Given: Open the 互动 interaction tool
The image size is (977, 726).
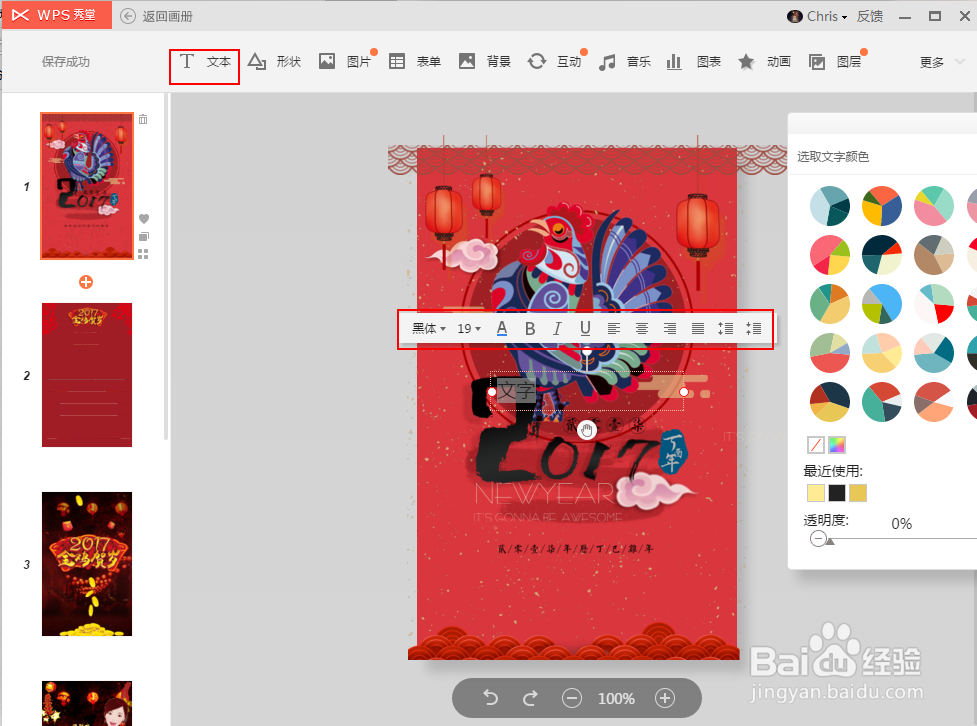Looking at the screenshot, I should pos(554,62).
